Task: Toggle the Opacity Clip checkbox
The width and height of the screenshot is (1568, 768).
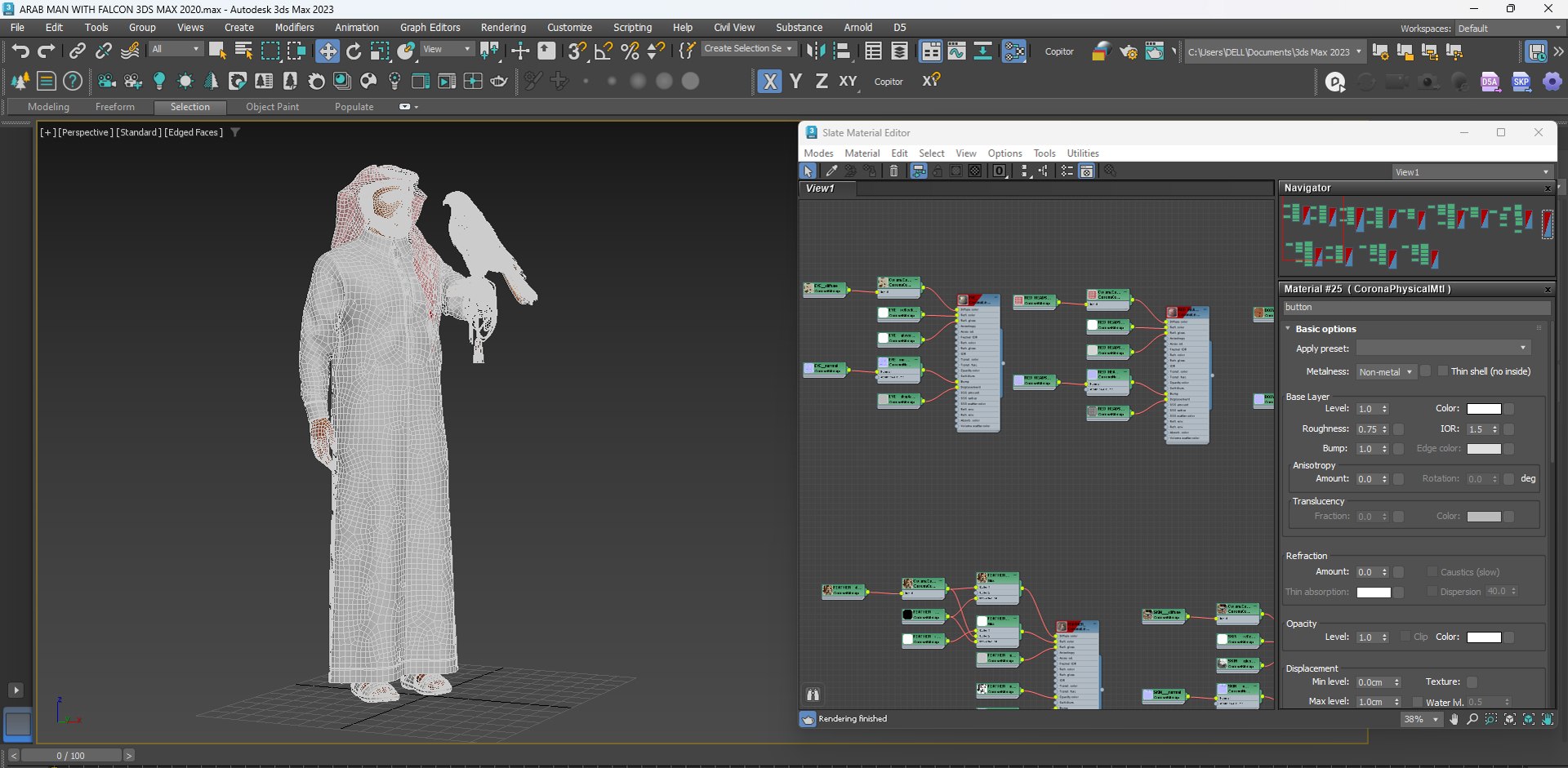Action: click(1405, 637)
